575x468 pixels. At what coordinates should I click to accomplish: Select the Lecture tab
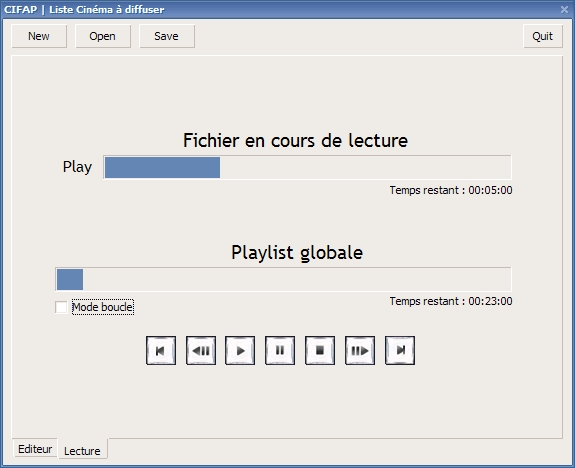pos(82,450)
